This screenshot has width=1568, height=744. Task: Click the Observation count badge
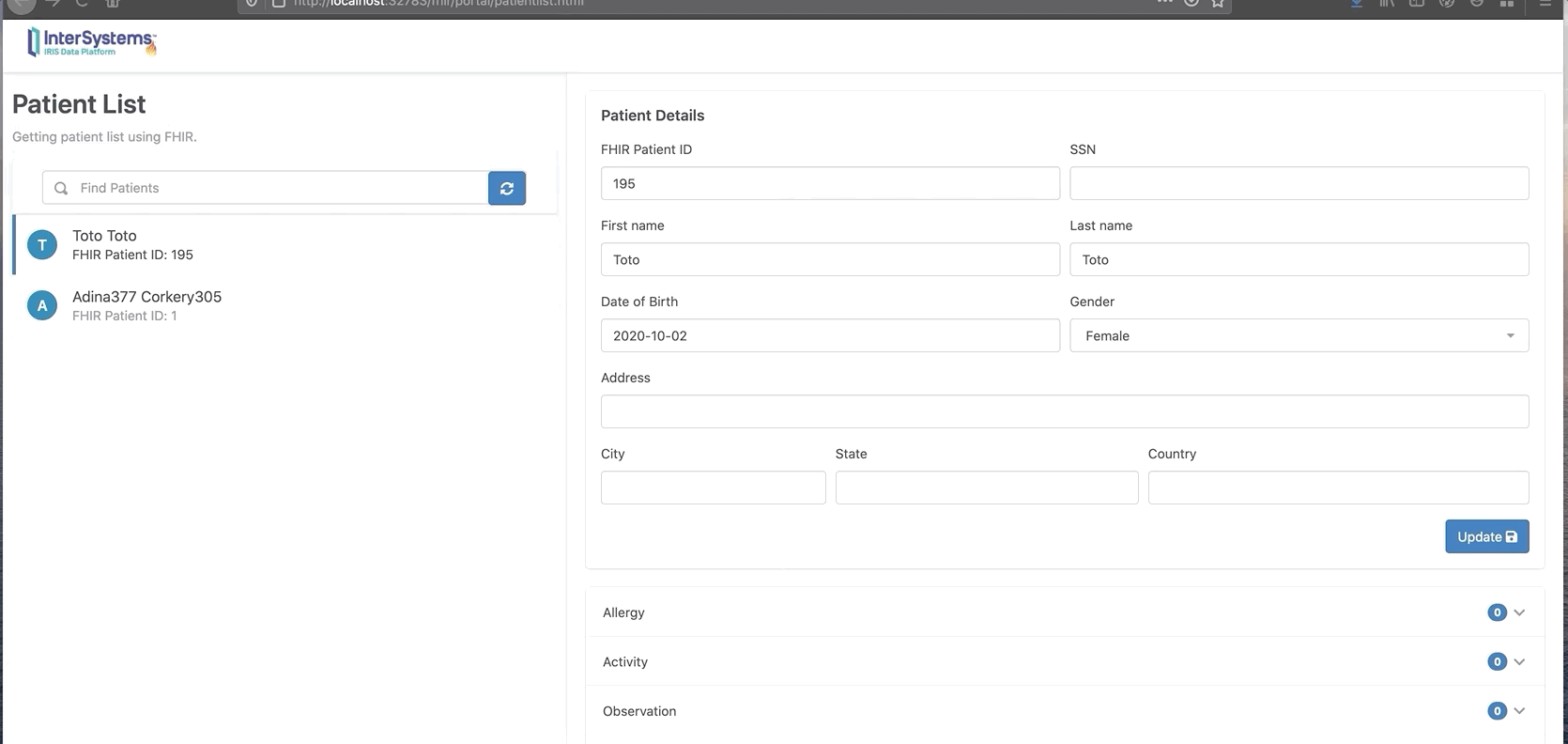[x=1497, y=711]
